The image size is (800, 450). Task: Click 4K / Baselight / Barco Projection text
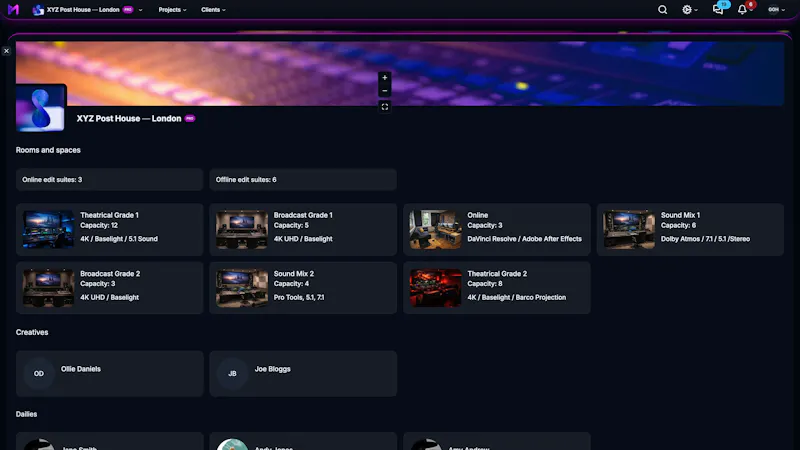point(516,297)
